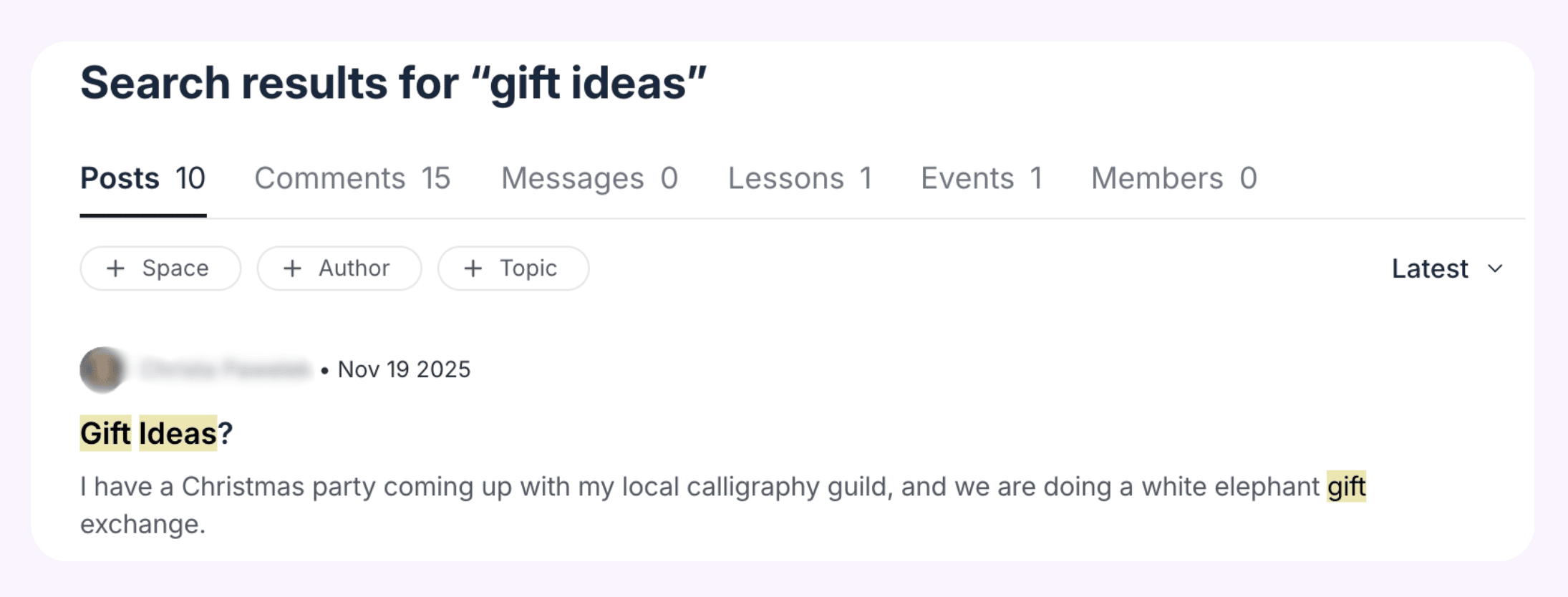1568x597 pixels.
Task: Show the Events results tab
Action: click(981, 178)
